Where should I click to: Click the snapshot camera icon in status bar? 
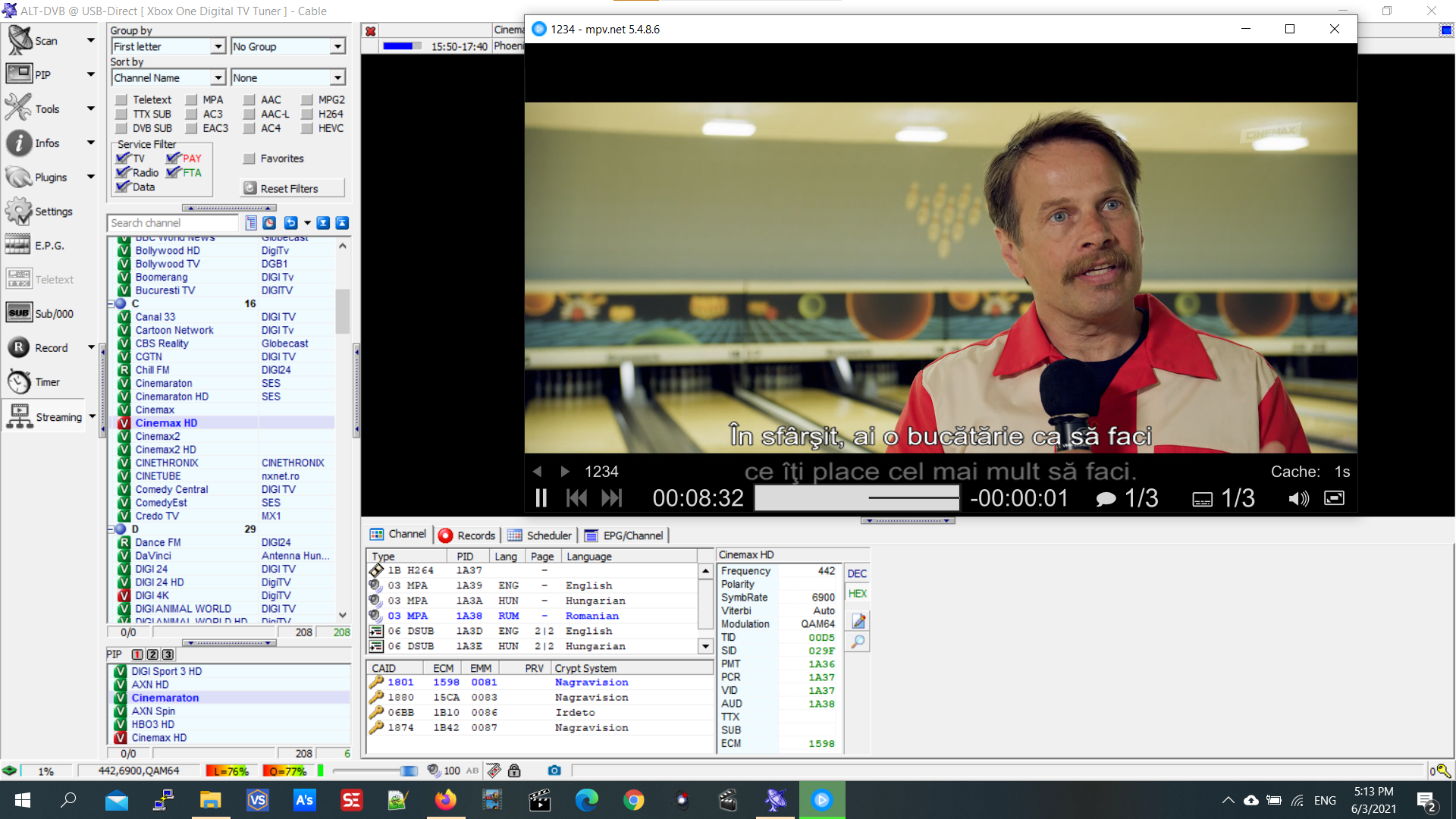click(554, 770)
